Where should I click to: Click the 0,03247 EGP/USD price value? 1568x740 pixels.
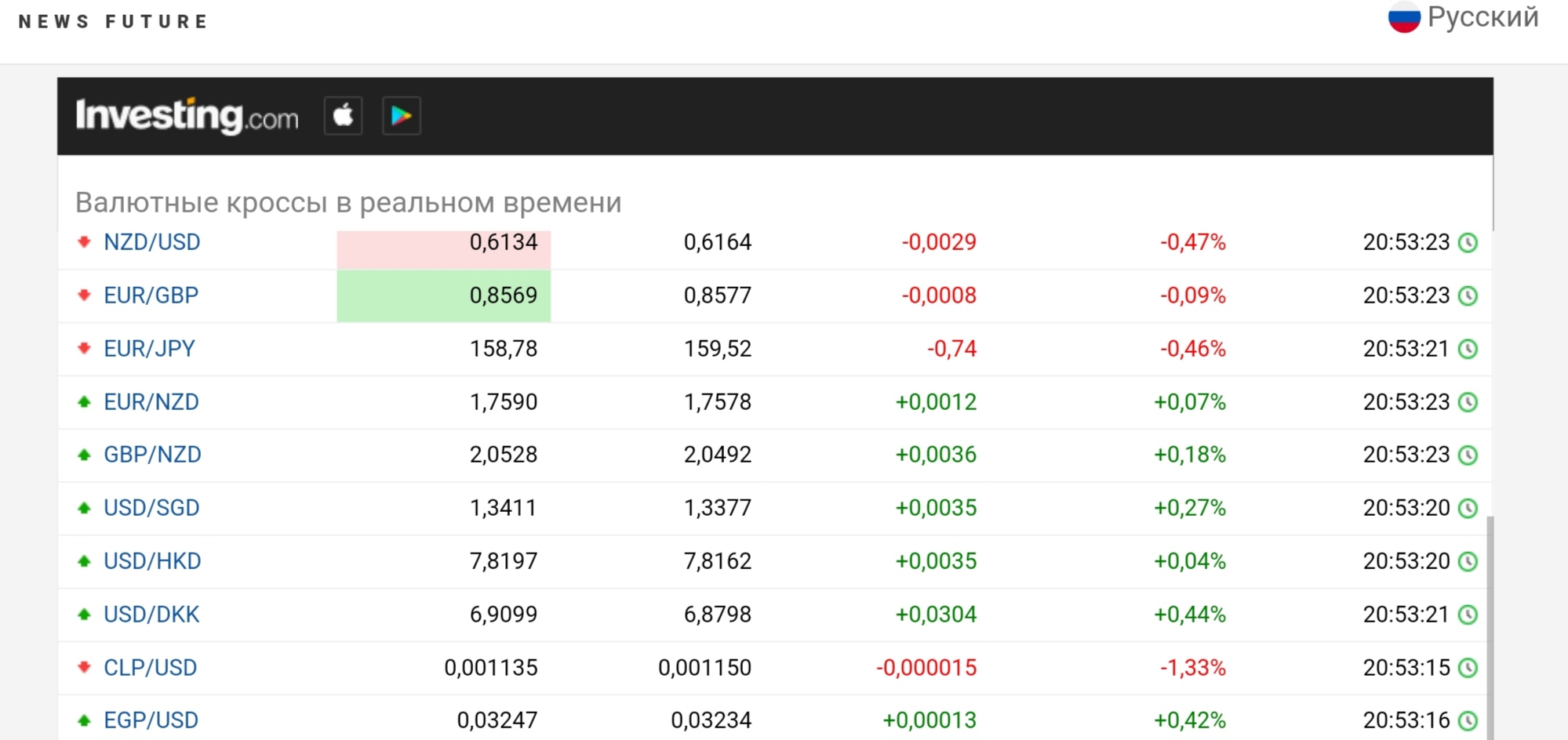(497, 720)
